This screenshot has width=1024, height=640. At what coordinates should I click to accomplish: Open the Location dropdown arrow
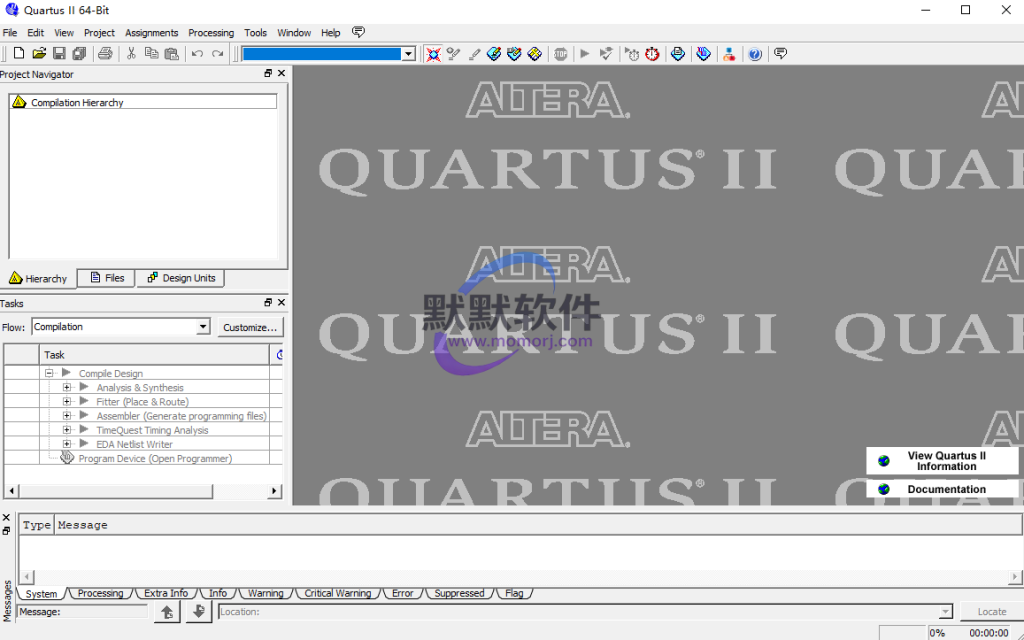(x=946, y=612)
